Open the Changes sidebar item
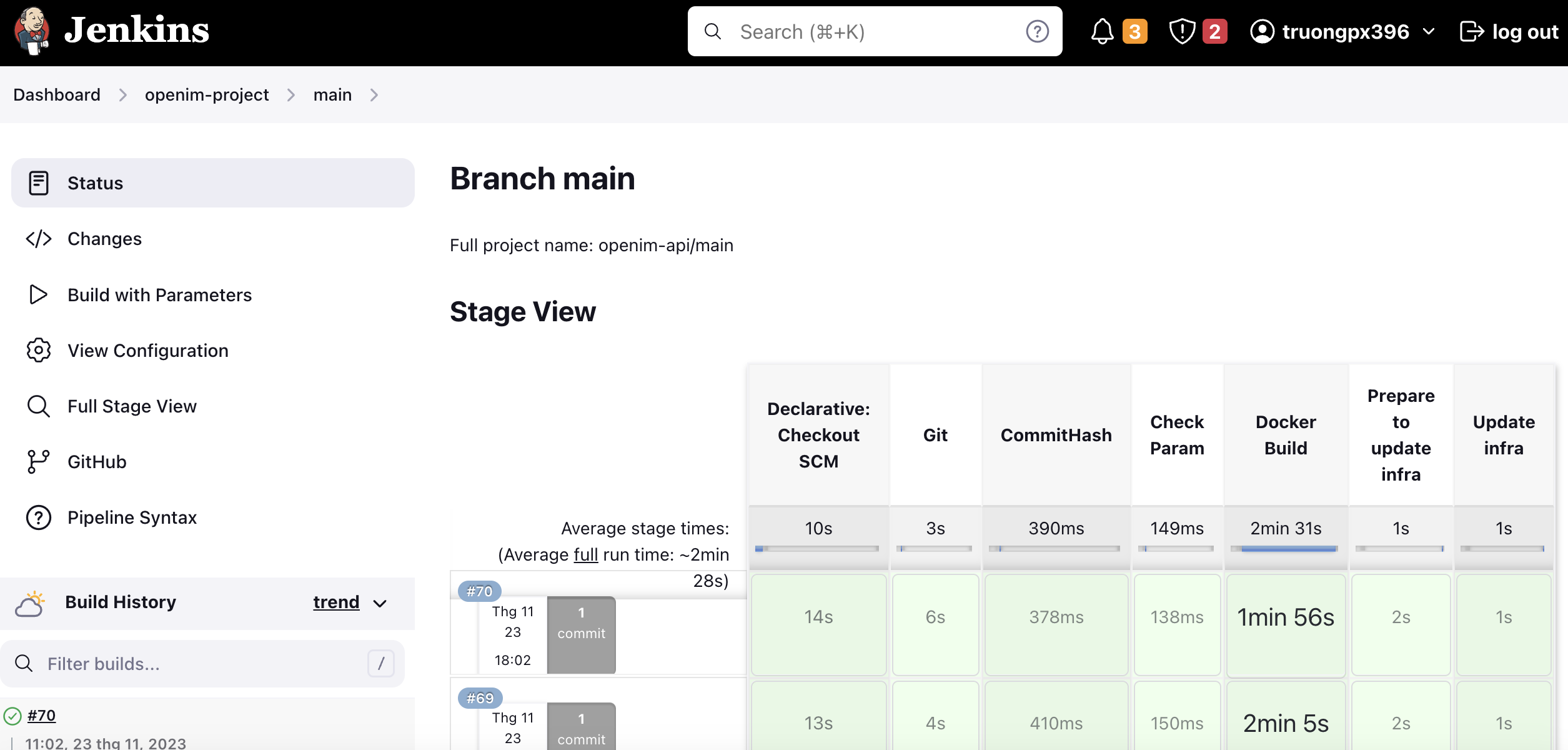Image resolution: width=1568 pixels, height=750 pixels. pos(104,239)
